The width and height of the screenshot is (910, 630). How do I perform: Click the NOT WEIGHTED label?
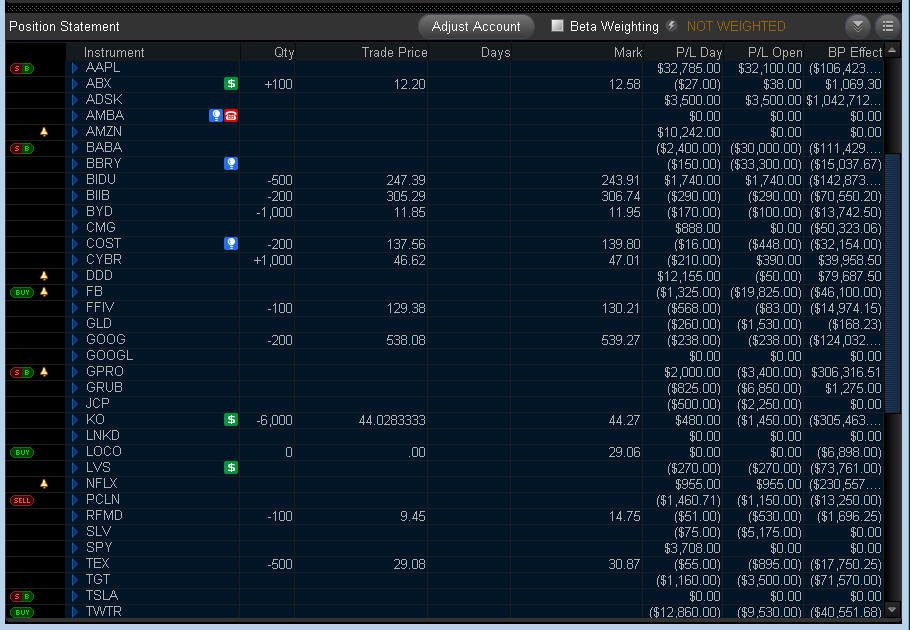tap(736, 26)
